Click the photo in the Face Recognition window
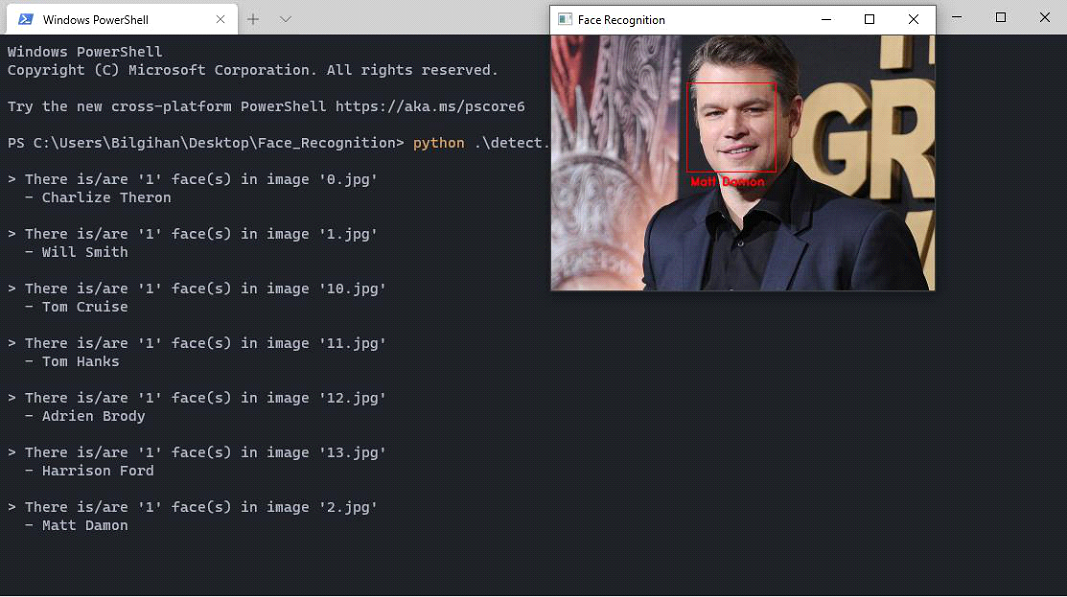This screenshot has width=1067, height=597. coord(742,163)
